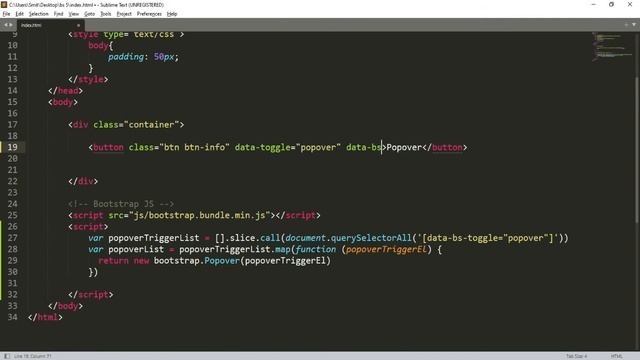Image resolution: width=640 pixels, height=360 pixels.
Task: Click line number 34 in gutter
Action: click(13, 317)
